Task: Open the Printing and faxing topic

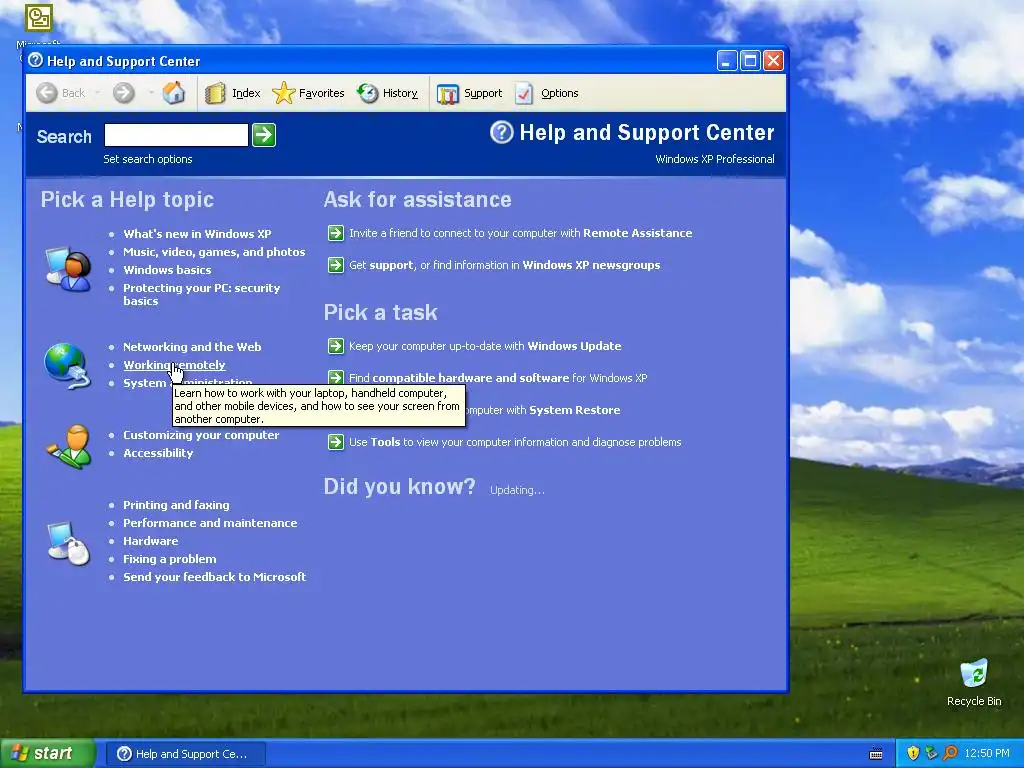Action: (x=176, y=505)
